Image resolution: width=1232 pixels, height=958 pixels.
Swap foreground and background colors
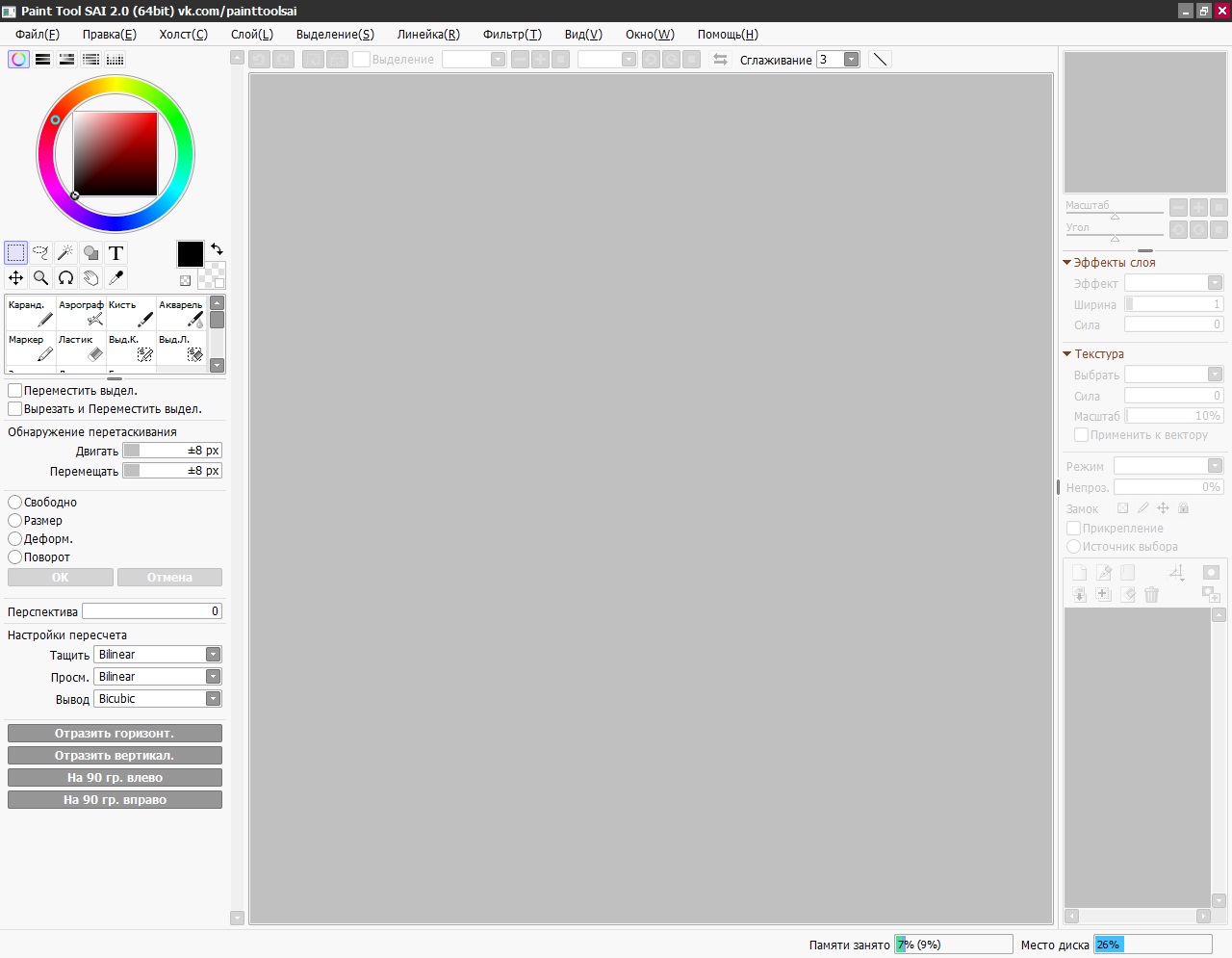click(x=217, y=249)
